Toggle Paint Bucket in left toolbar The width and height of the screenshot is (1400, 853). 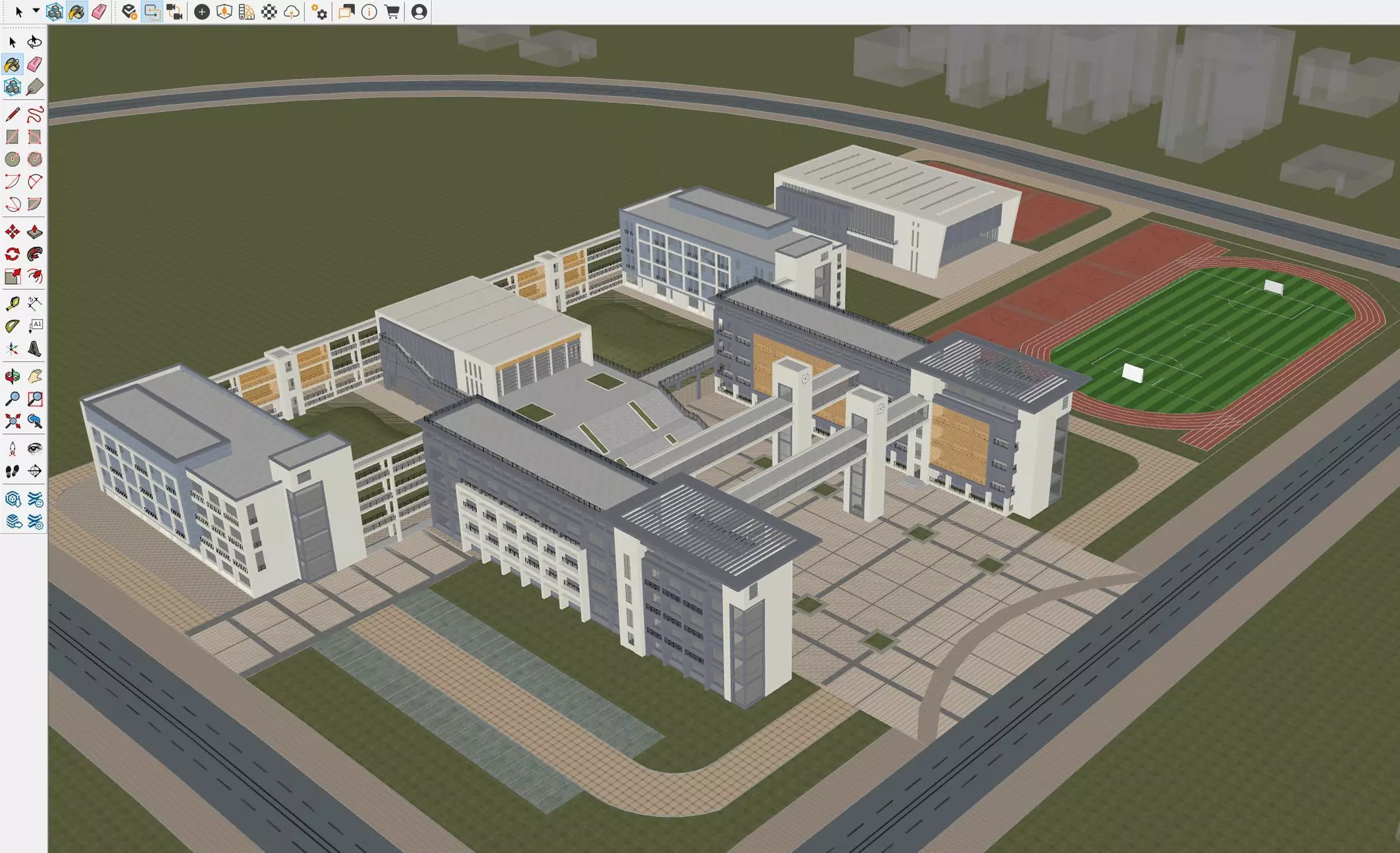[13, 65]
